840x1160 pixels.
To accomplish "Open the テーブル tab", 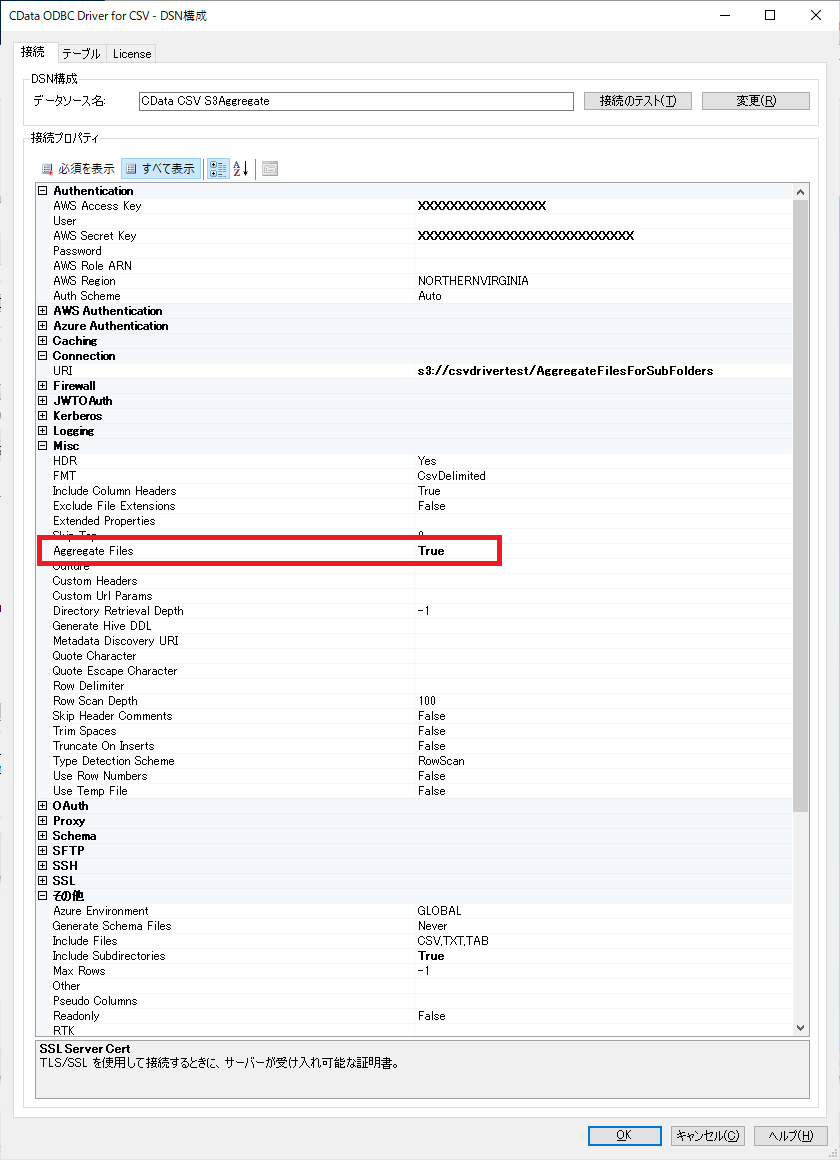I will (x=81, y=54).
